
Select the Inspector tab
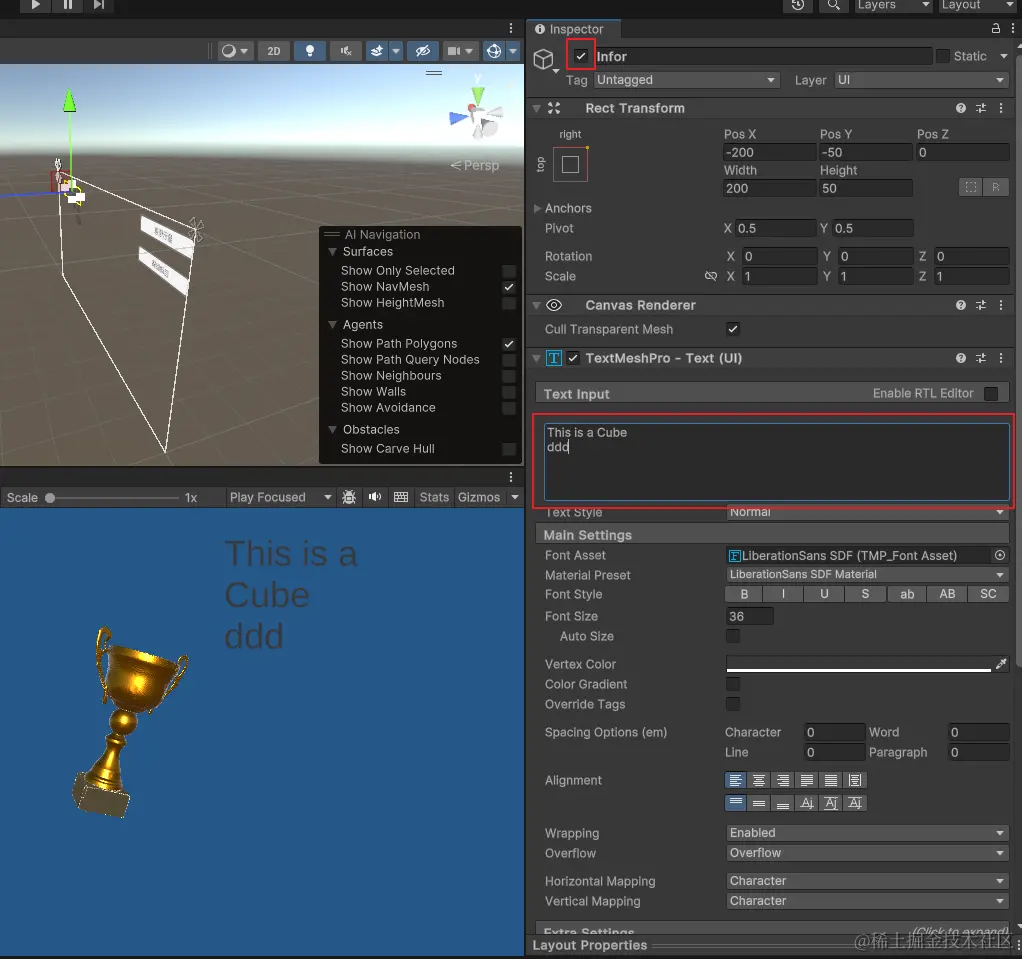(573, 29)
